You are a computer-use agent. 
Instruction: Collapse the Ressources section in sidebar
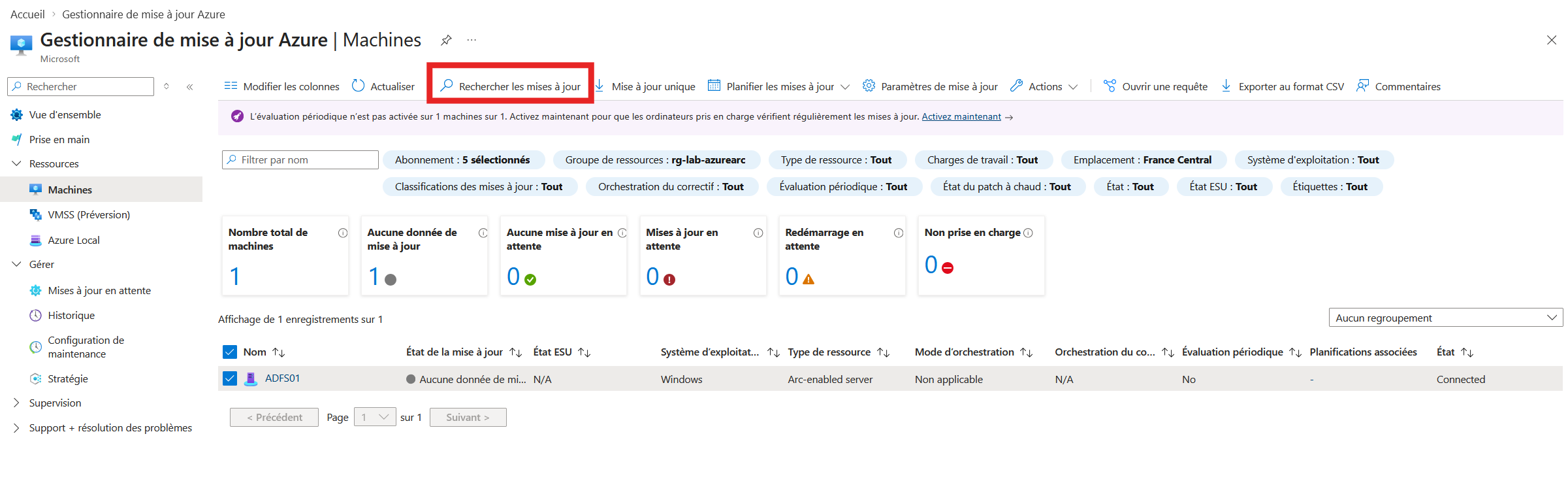pyautogui.click(x=17, y=164)
